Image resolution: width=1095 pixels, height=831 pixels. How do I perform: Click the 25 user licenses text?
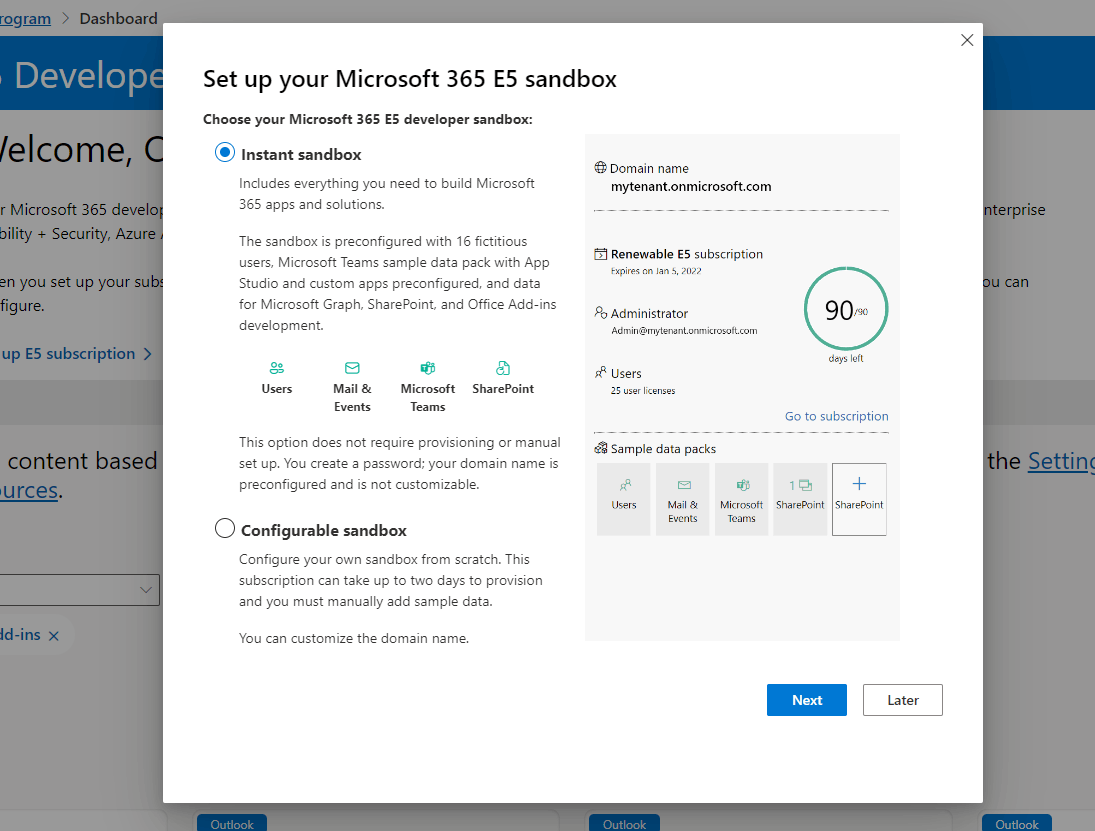click(642, 391)
